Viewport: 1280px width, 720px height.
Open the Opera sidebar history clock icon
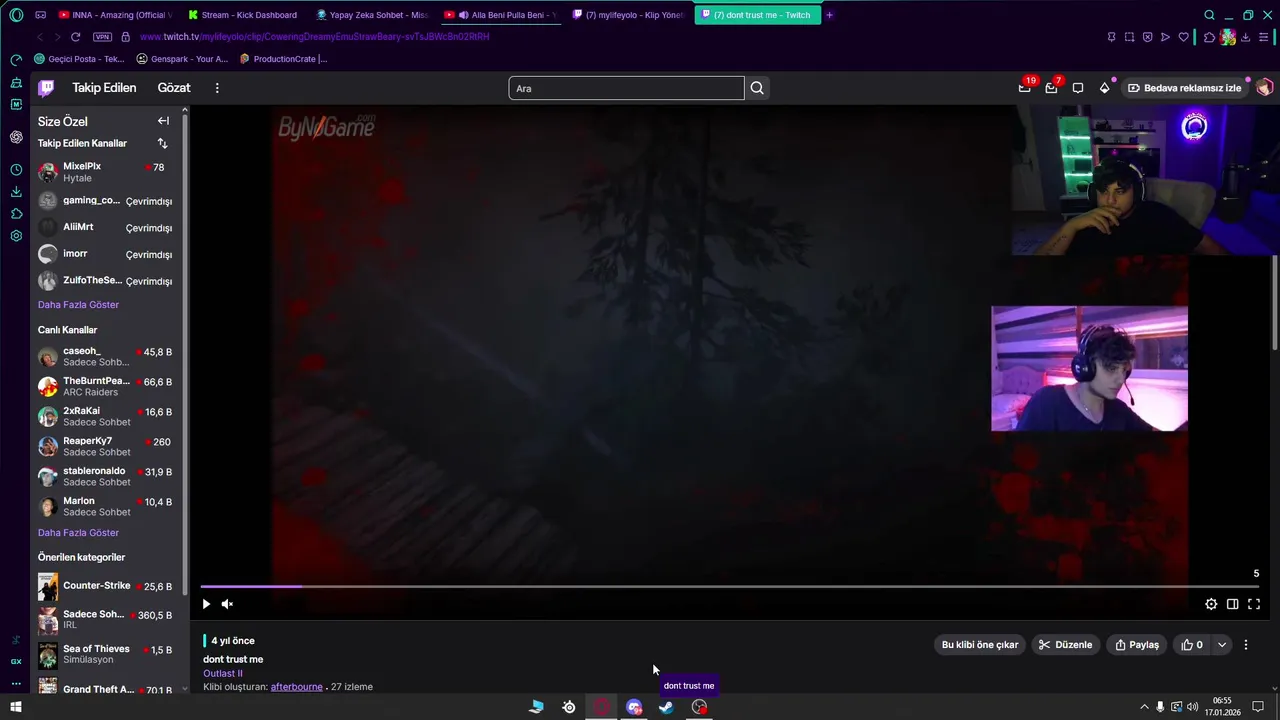coord(16,170)
